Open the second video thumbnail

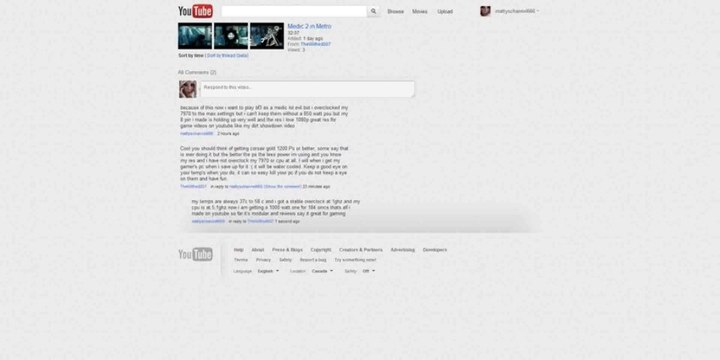point(231,36)
